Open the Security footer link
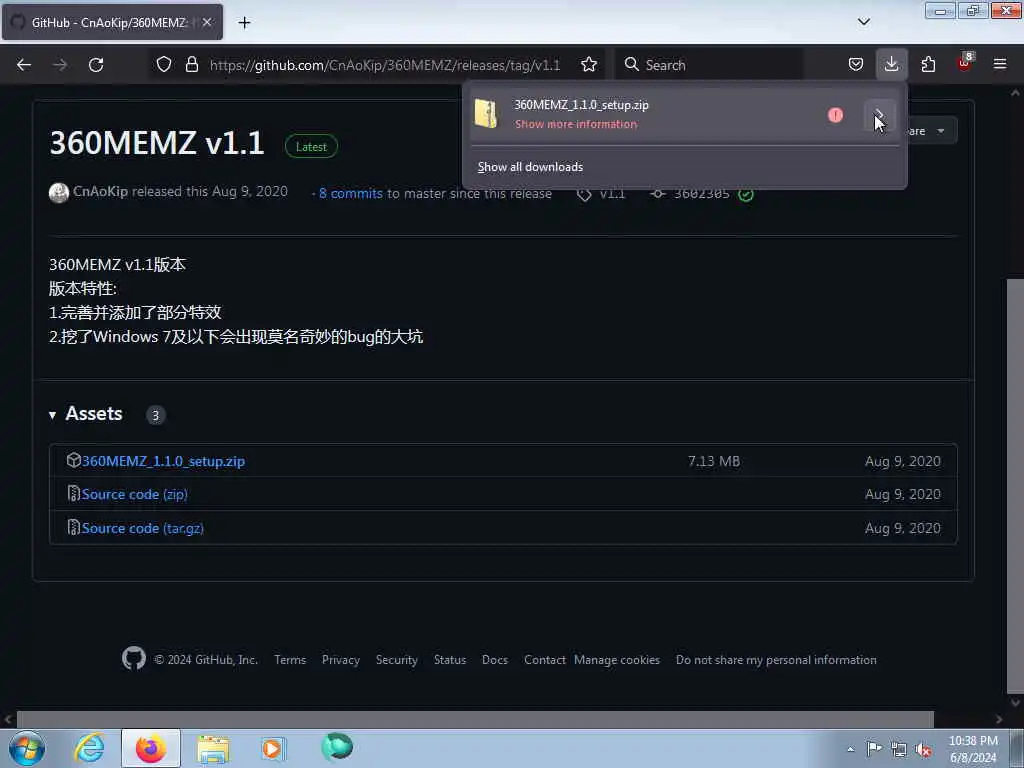Screen dimensions: 1024x768 click(396, 660)
